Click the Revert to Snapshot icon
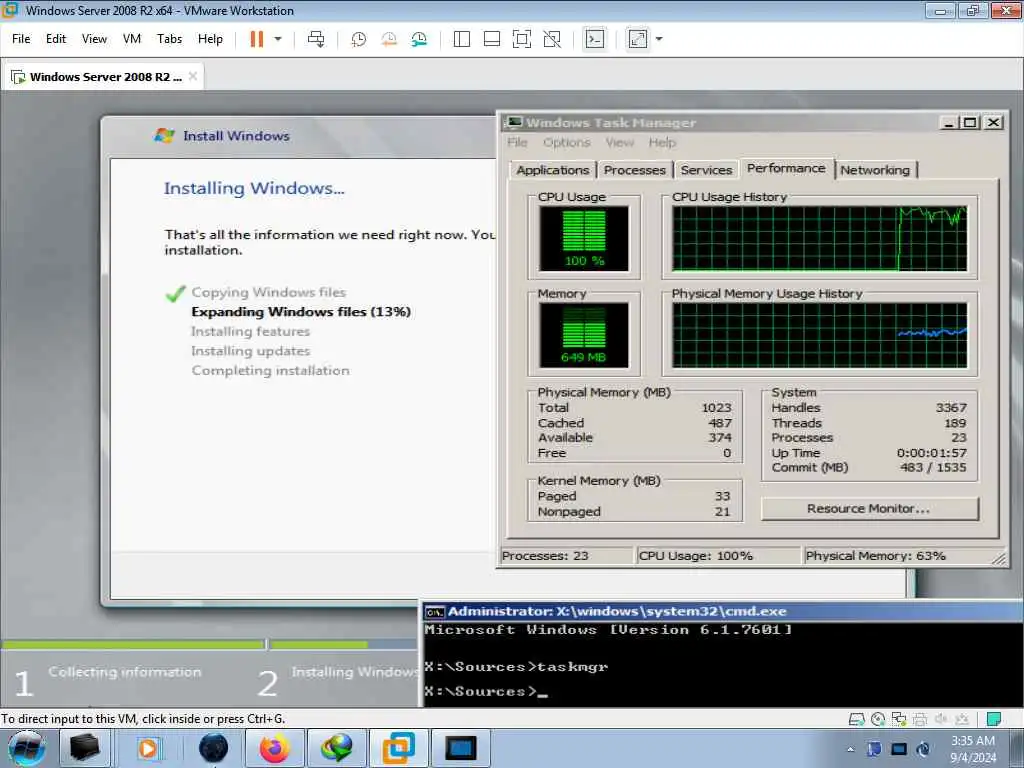1024x768 pixels. coord(389,39)
